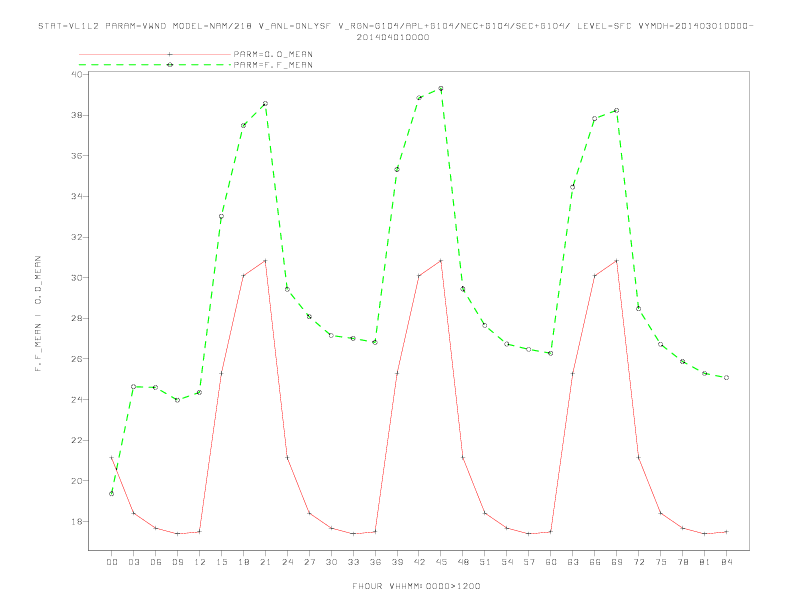Click x-axis tick label 09
Viewport: 792px width, 612px height.
177,562
